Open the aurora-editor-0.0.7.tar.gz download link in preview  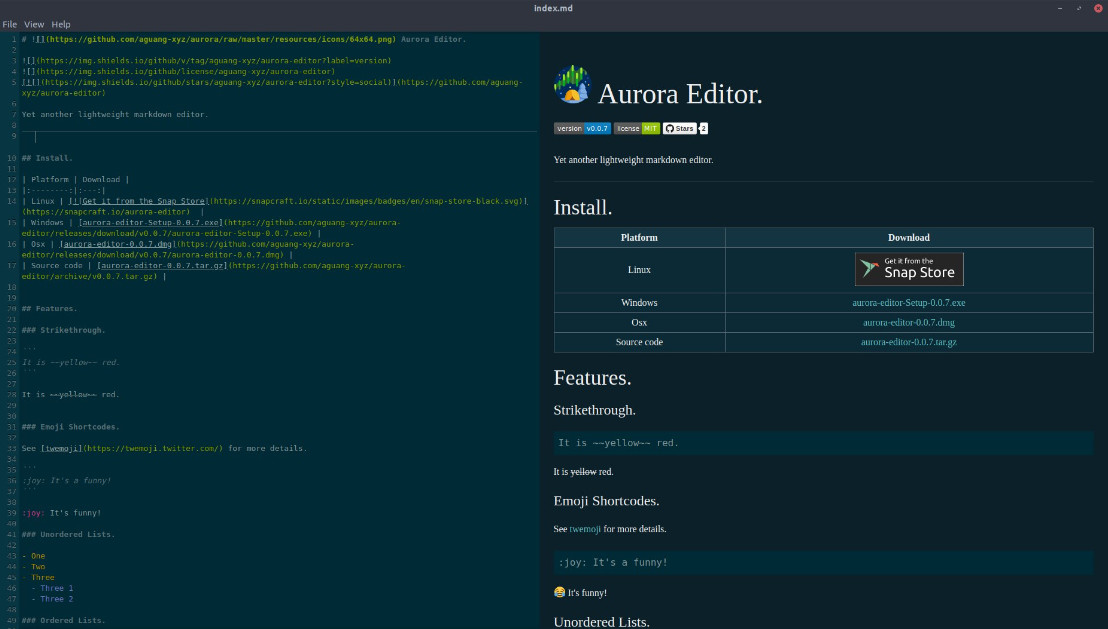click(x=909, y=342)
